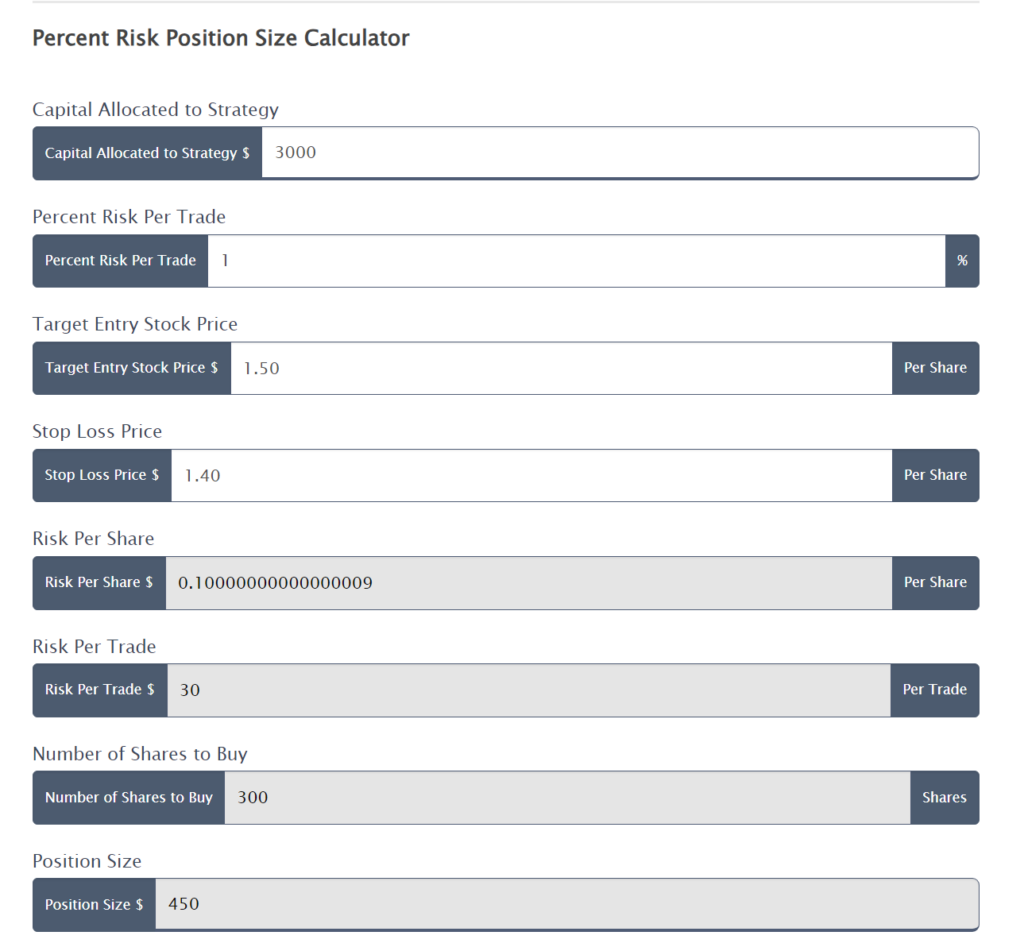Click the Shares suffix badge

coord(944,798)
